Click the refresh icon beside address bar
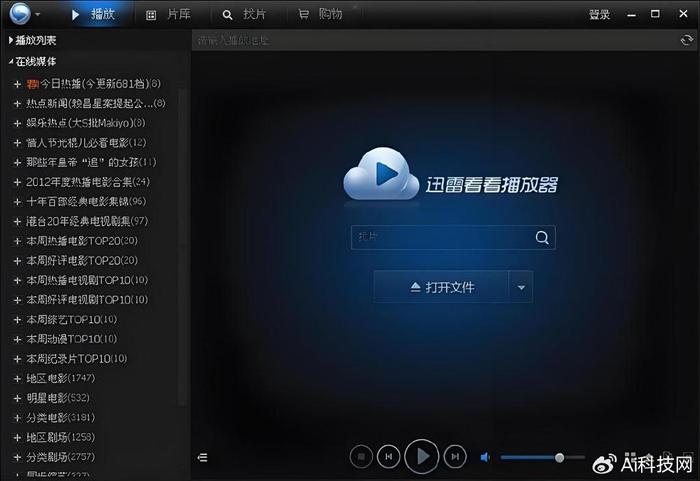 tap(686, 40)
